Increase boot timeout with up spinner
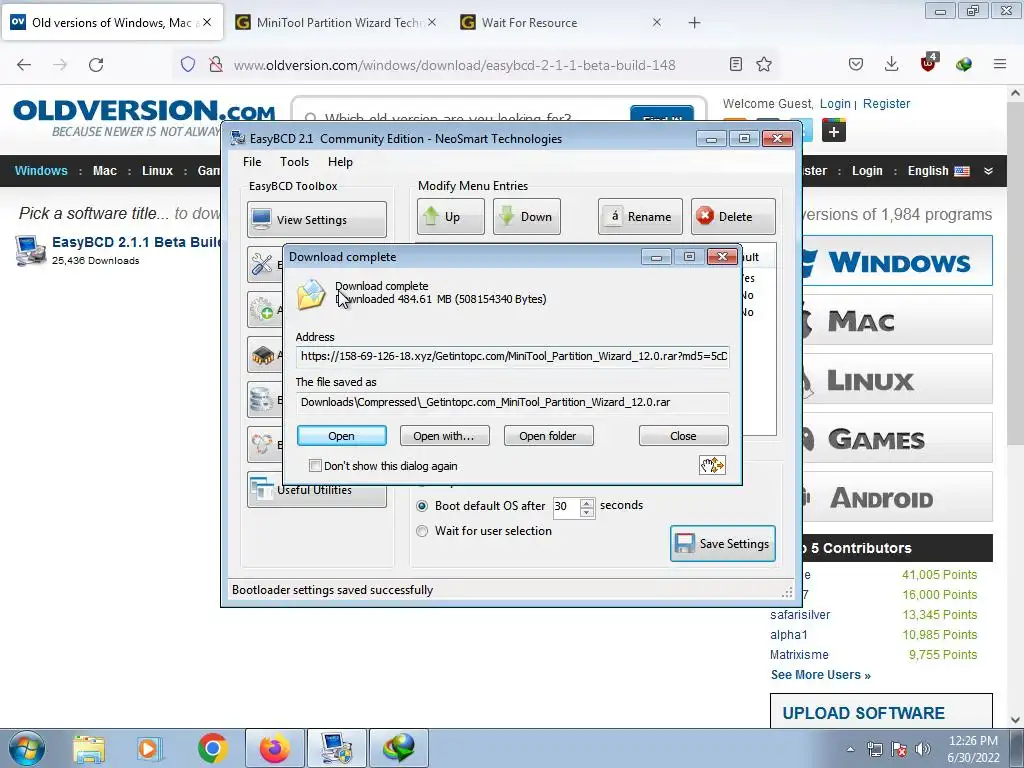The width and height of the screenshot is (1024, 768). pos(587,502)
